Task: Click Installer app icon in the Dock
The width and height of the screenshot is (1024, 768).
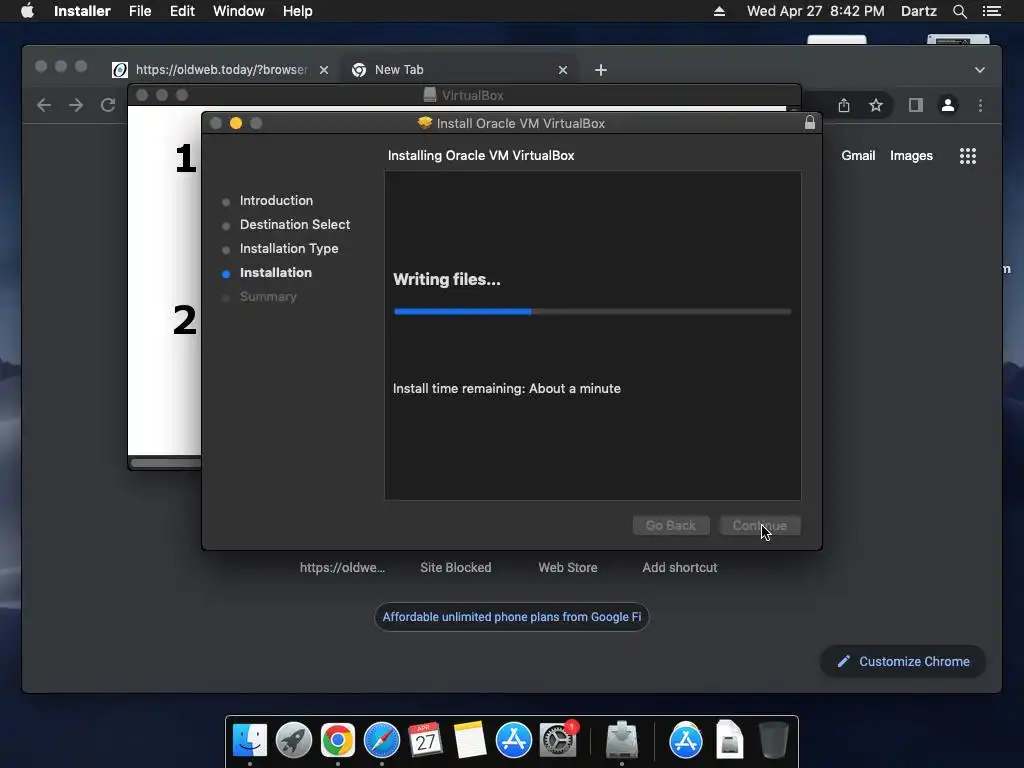Action: 622,740
